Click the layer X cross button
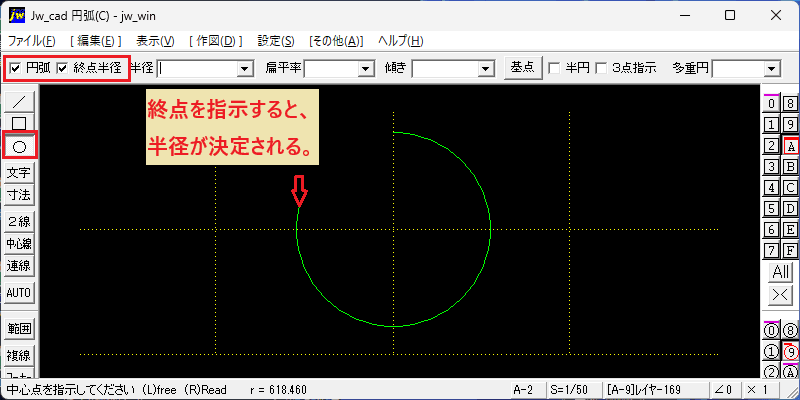Image resolution: width=800 pixels, height=400 pixels. pos(781,295)
